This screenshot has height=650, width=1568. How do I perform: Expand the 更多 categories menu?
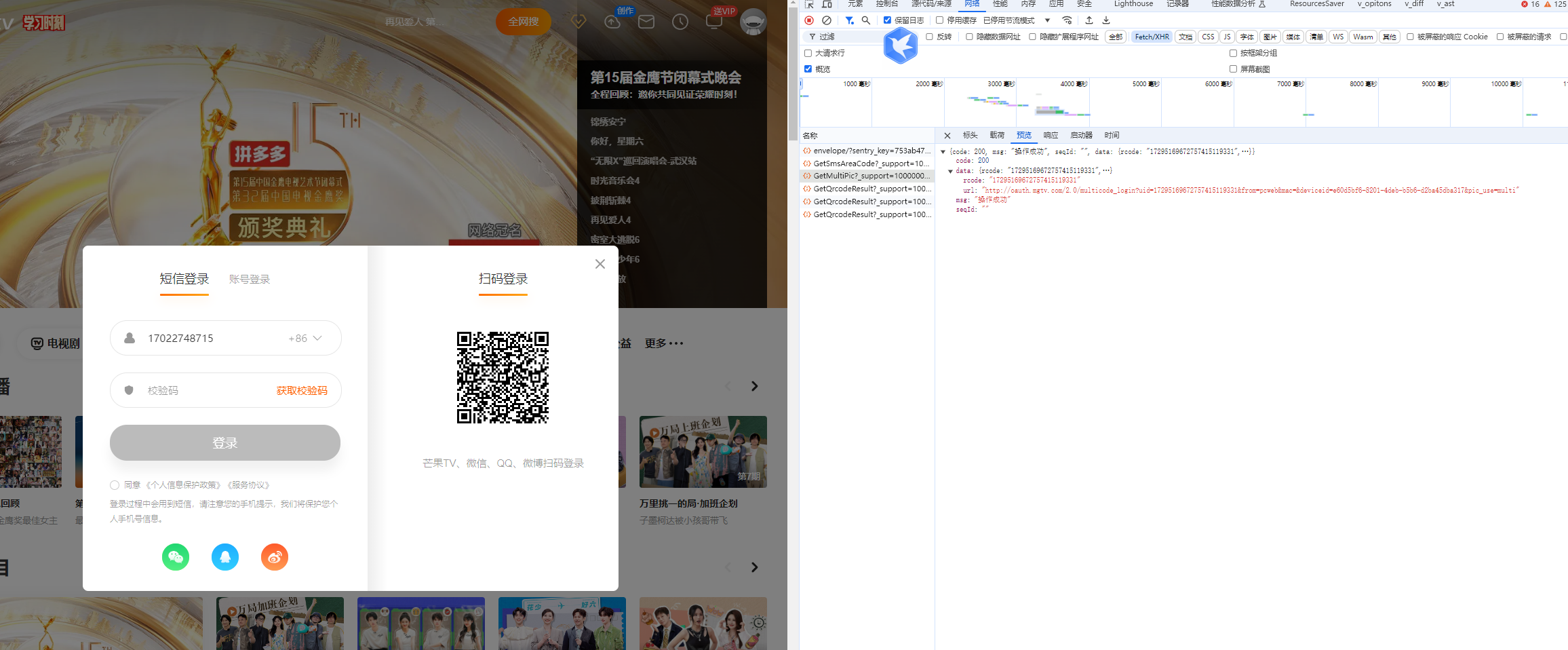(664, 343)
